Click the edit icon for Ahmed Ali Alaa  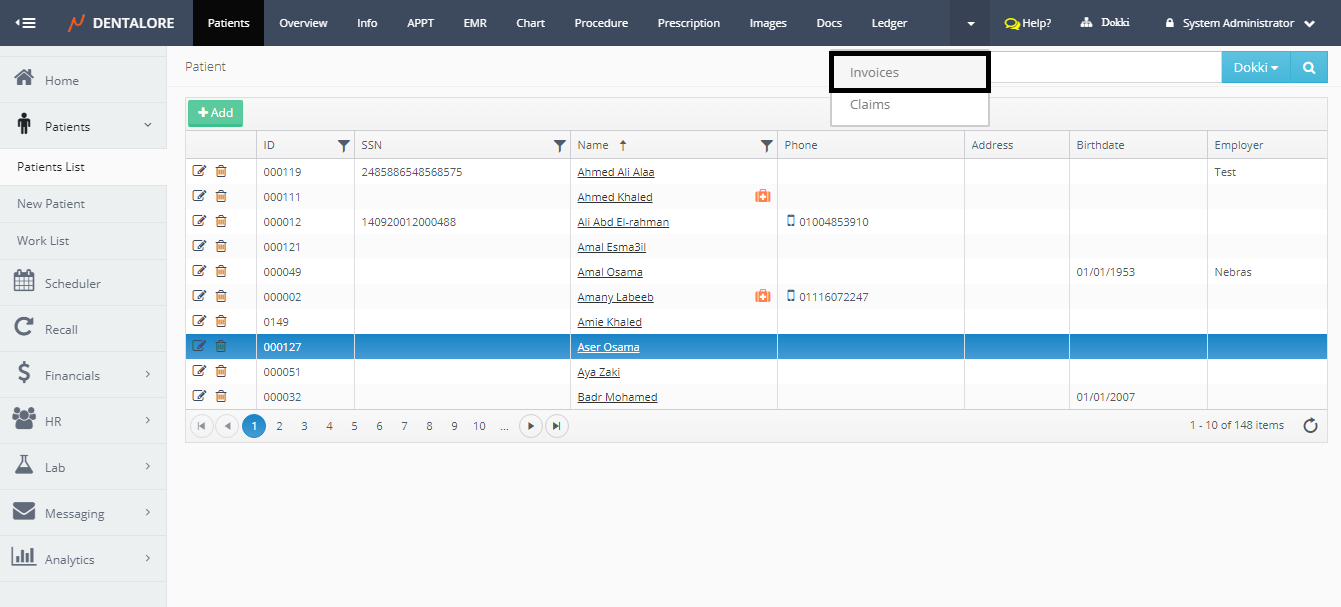click(x=199, y=171)
